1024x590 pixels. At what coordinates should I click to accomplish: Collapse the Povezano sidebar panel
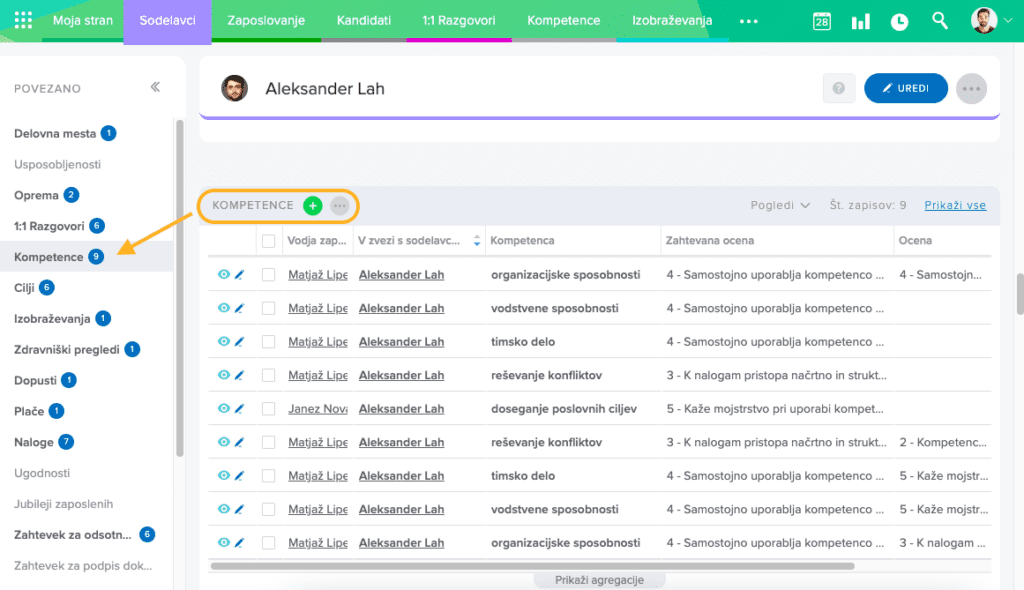click(x=155, y=87)
